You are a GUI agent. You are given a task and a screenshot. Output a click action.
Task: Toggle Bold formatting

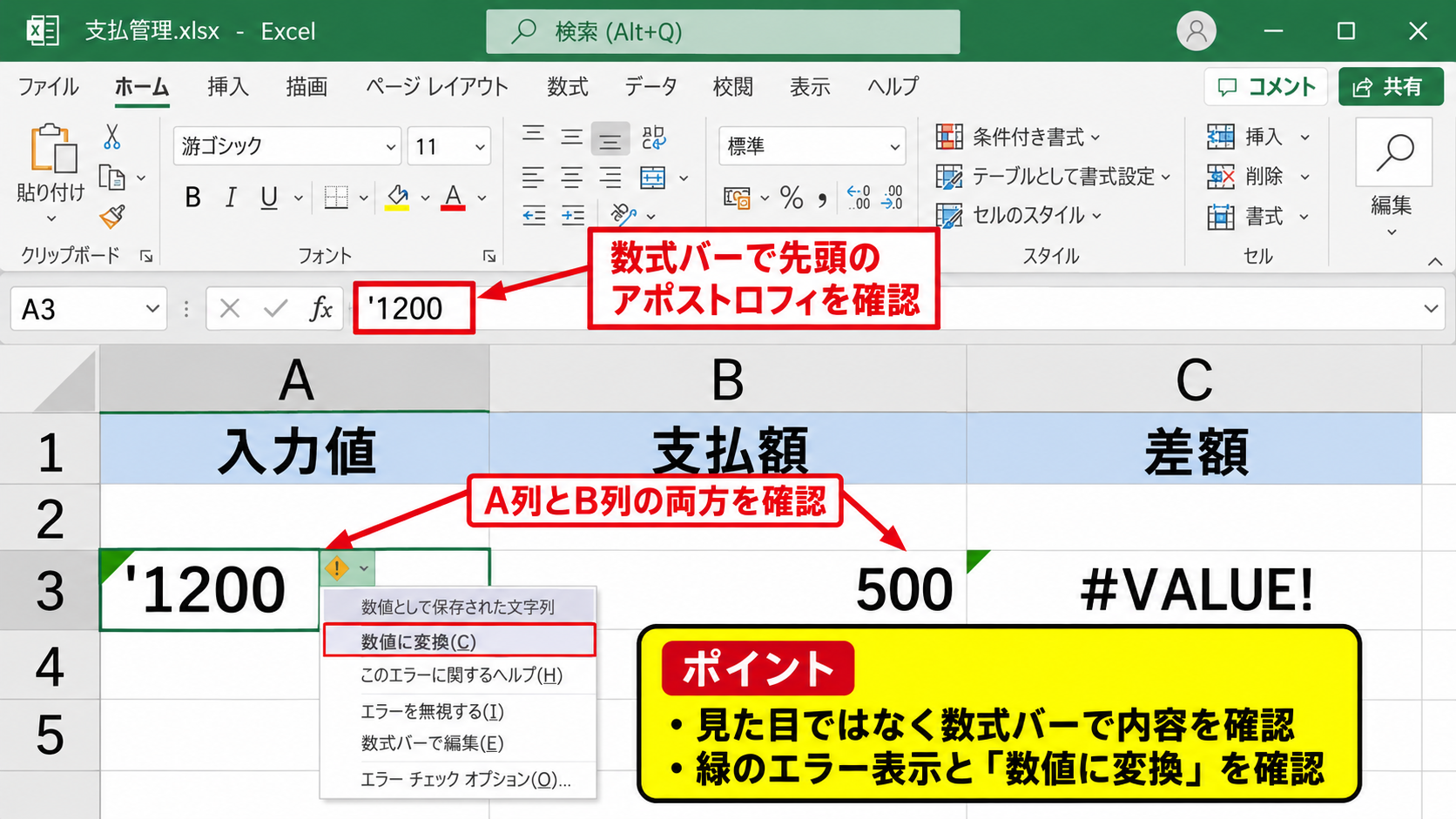pos(192,198)
